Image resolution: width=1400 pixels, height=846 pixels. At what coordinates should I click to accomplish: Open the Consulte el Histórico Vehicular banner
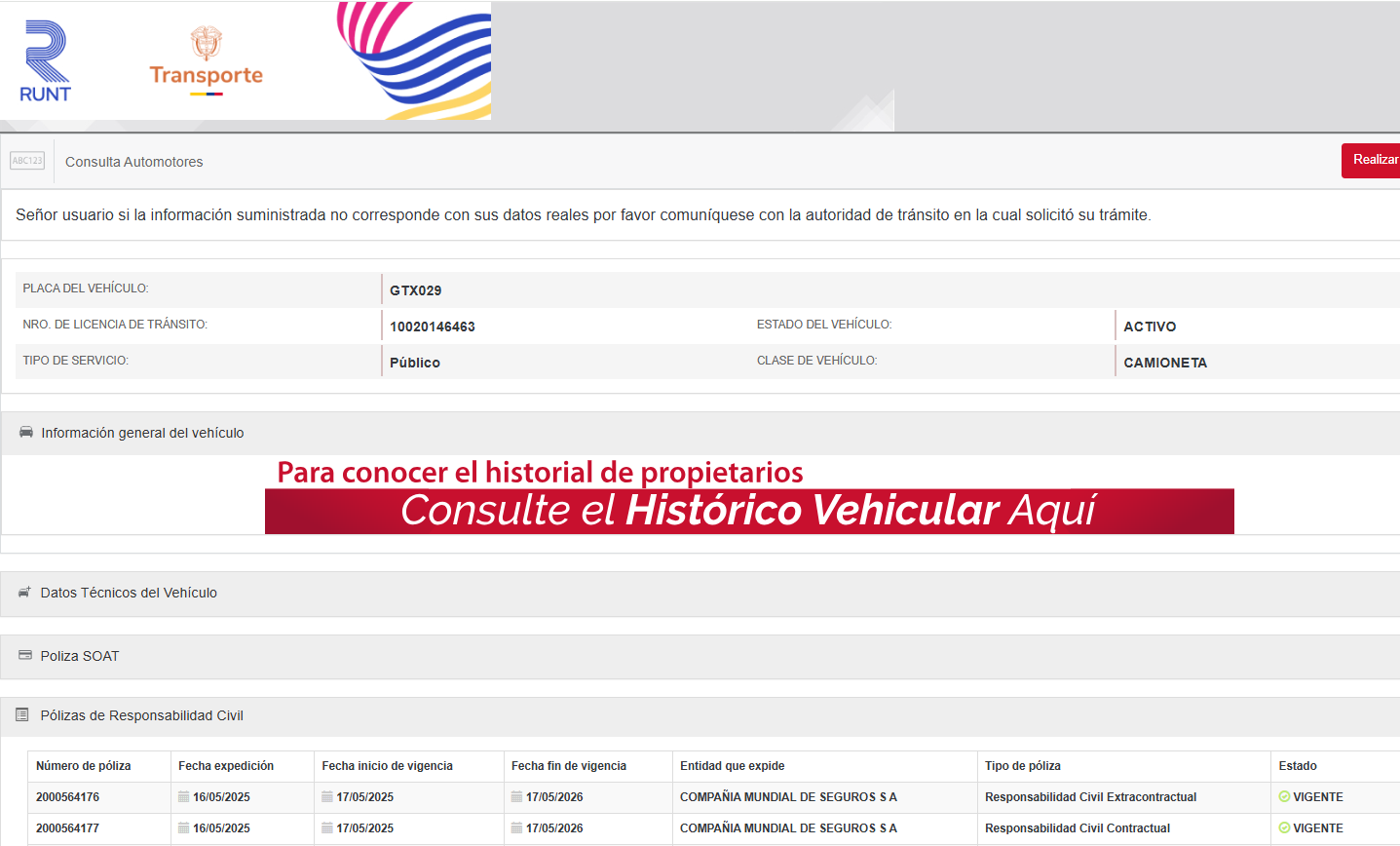748,510
